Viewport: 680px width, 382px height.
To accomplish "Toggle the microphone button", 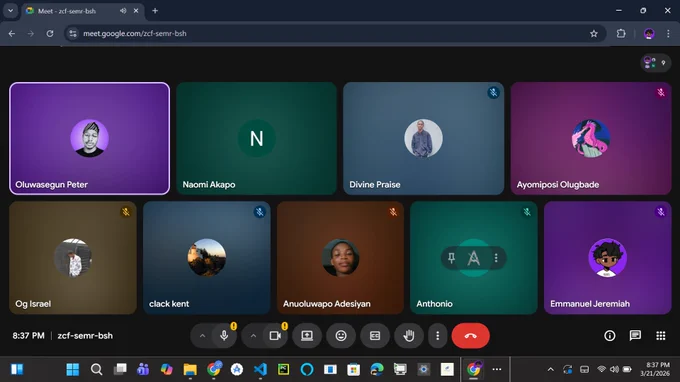I will coord(224,336).
